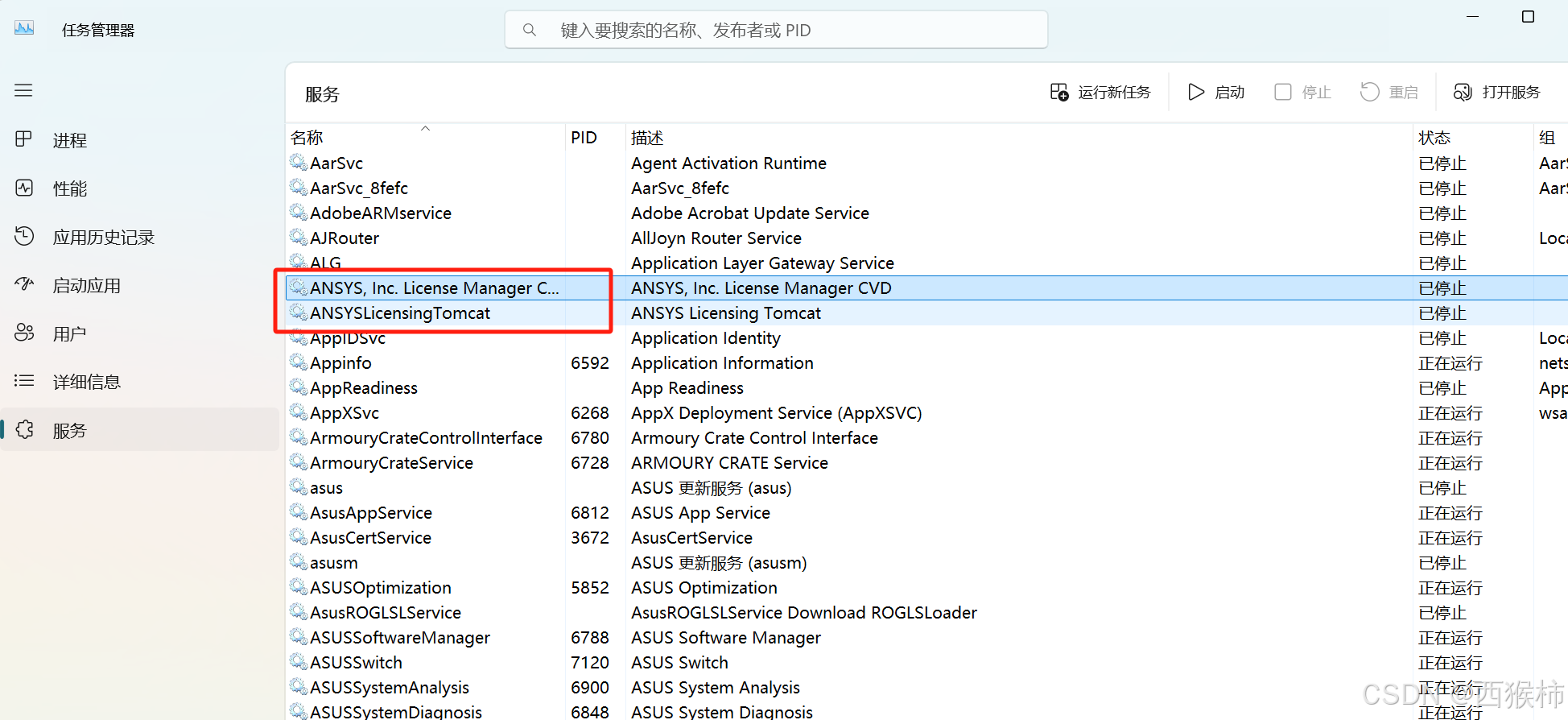Image resolution: width=1568 pixels, height=720 pixels.
Task: Click the gear icon of AppXSvc
Action: pyautogui.click(x=299, y=412)
